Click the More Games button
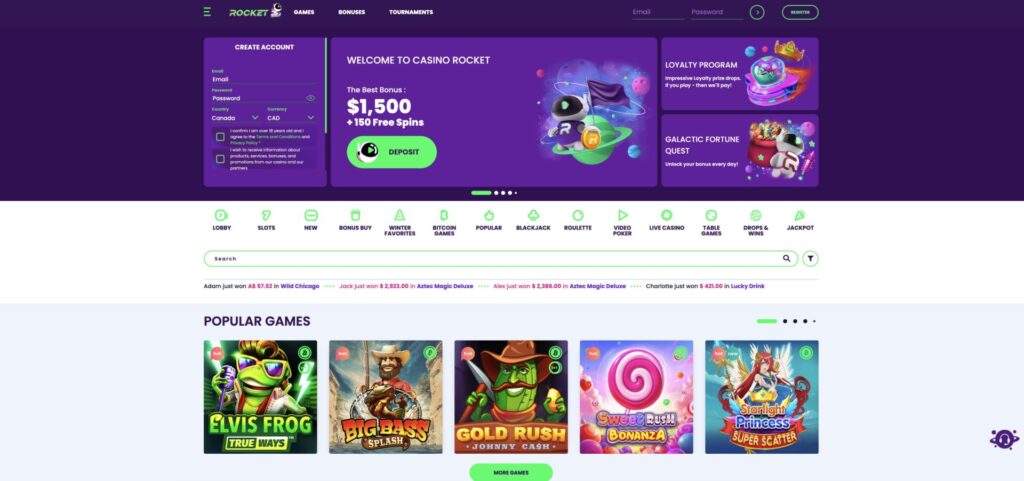This screenshot has height=481, width=1024. (x=511, y=473)
